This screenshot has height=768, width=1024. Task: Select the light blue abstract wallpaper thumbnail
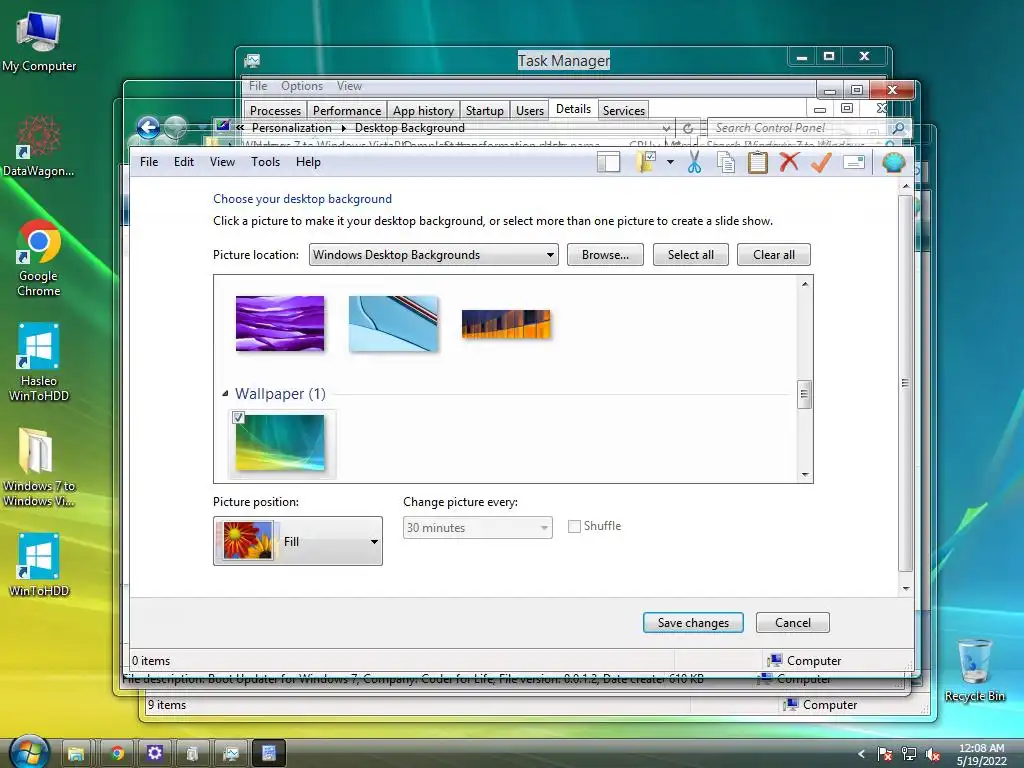pyautogui.click(x=393, y=323)
